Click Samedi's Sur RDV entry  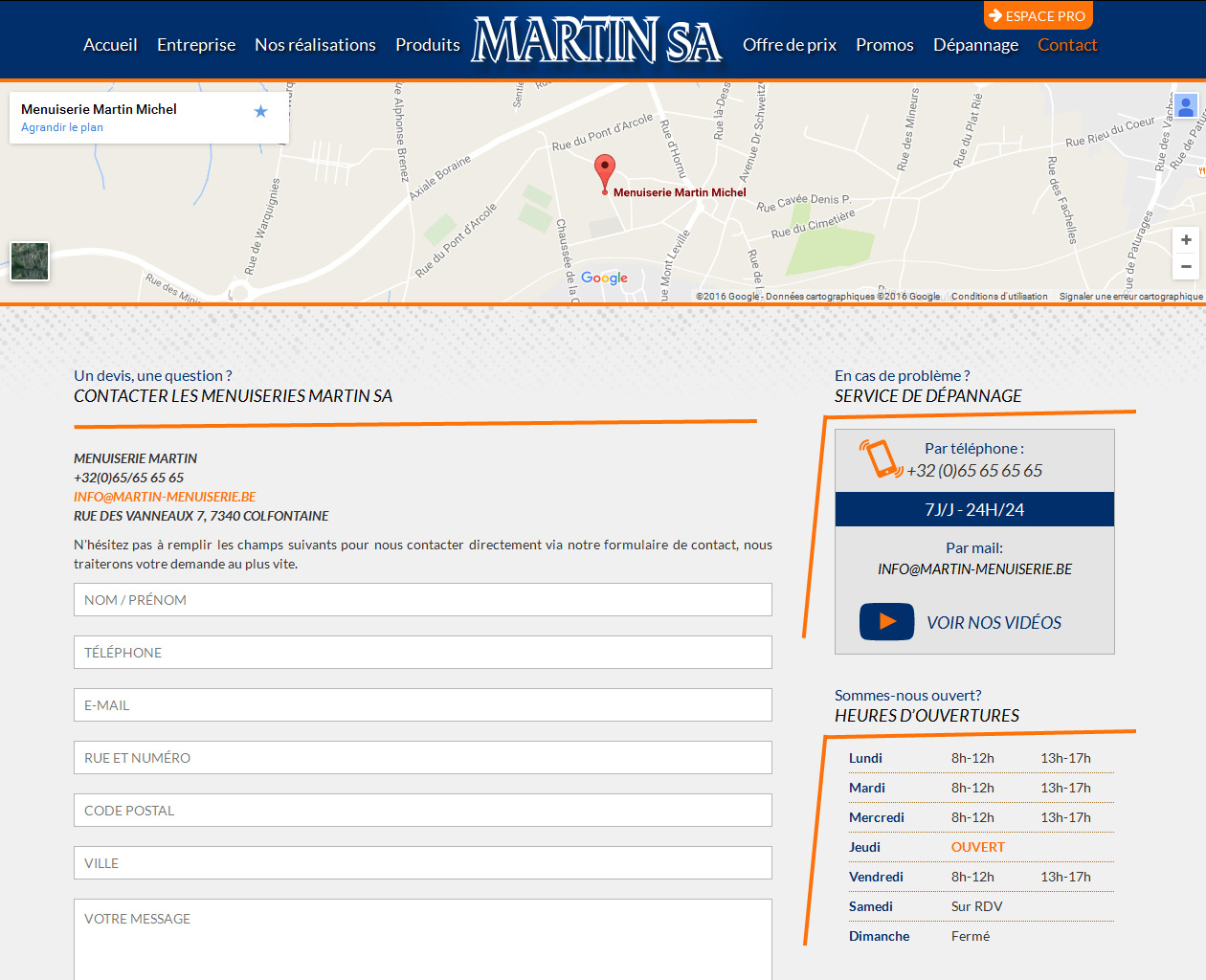pos(977,906)
